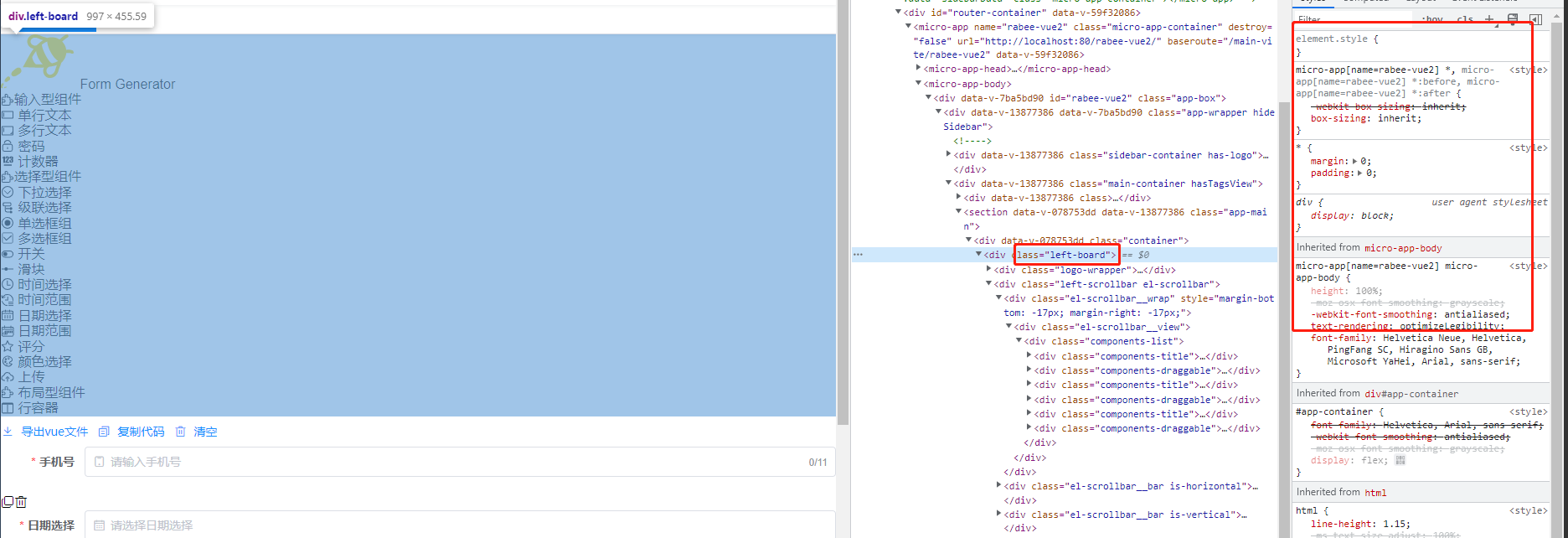Click micro-app-body in Inherited from header

click(1403, 248)
